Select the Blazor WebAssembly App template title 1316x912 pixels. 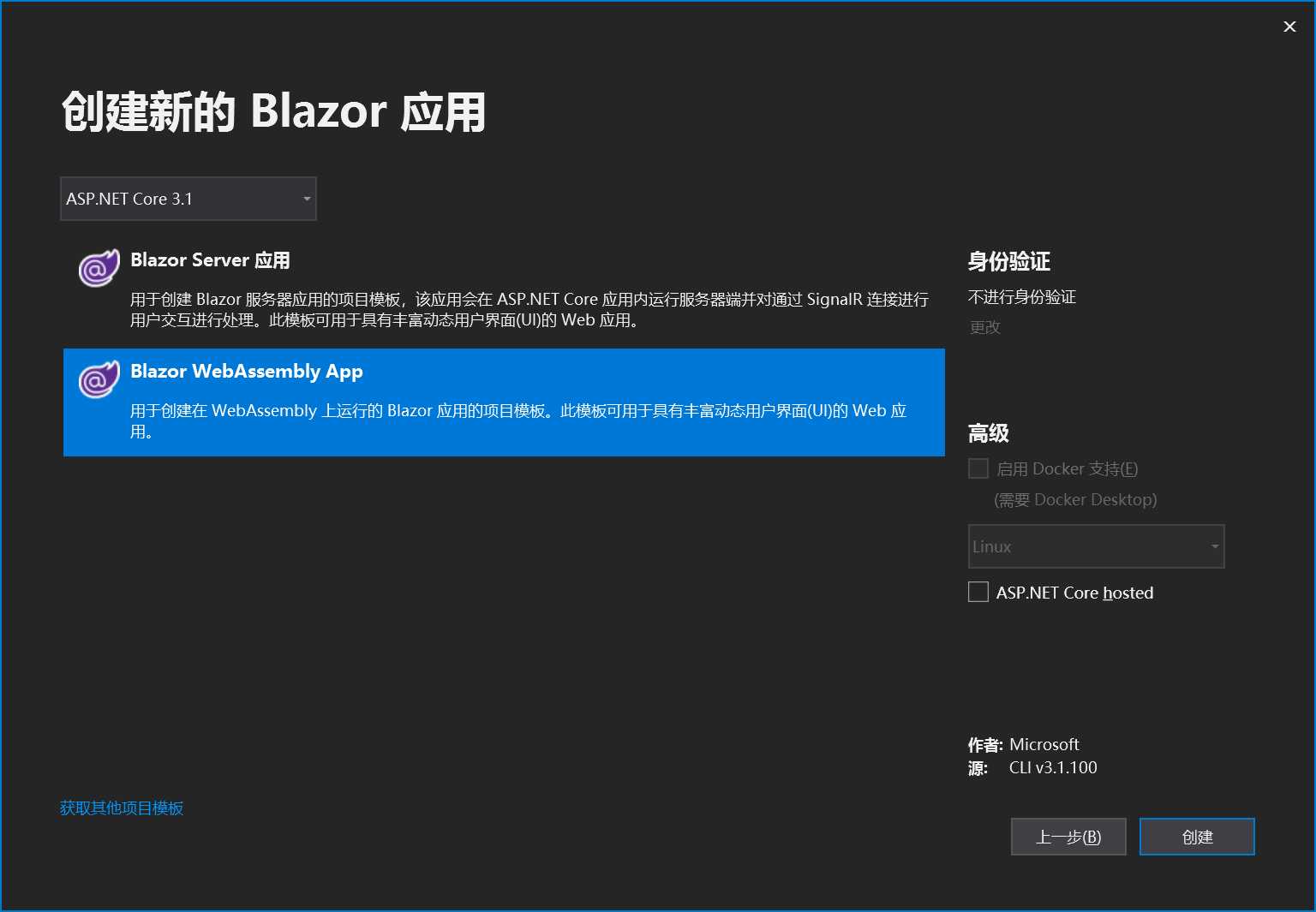pyautogui.click(x=247, y=372)
